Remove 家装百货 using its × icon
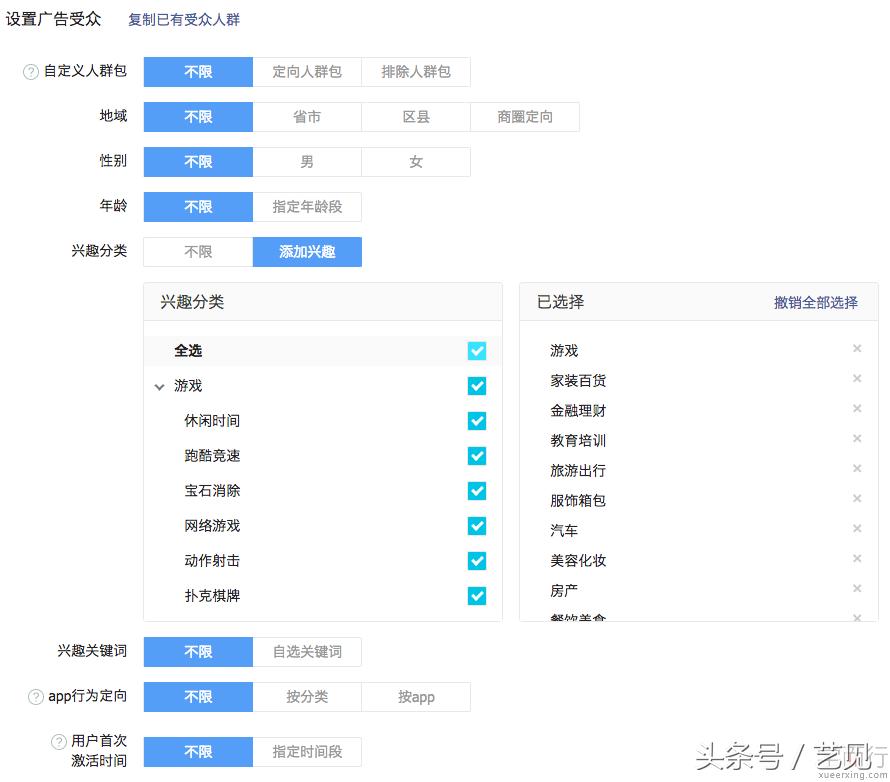 tap(857, 379)
